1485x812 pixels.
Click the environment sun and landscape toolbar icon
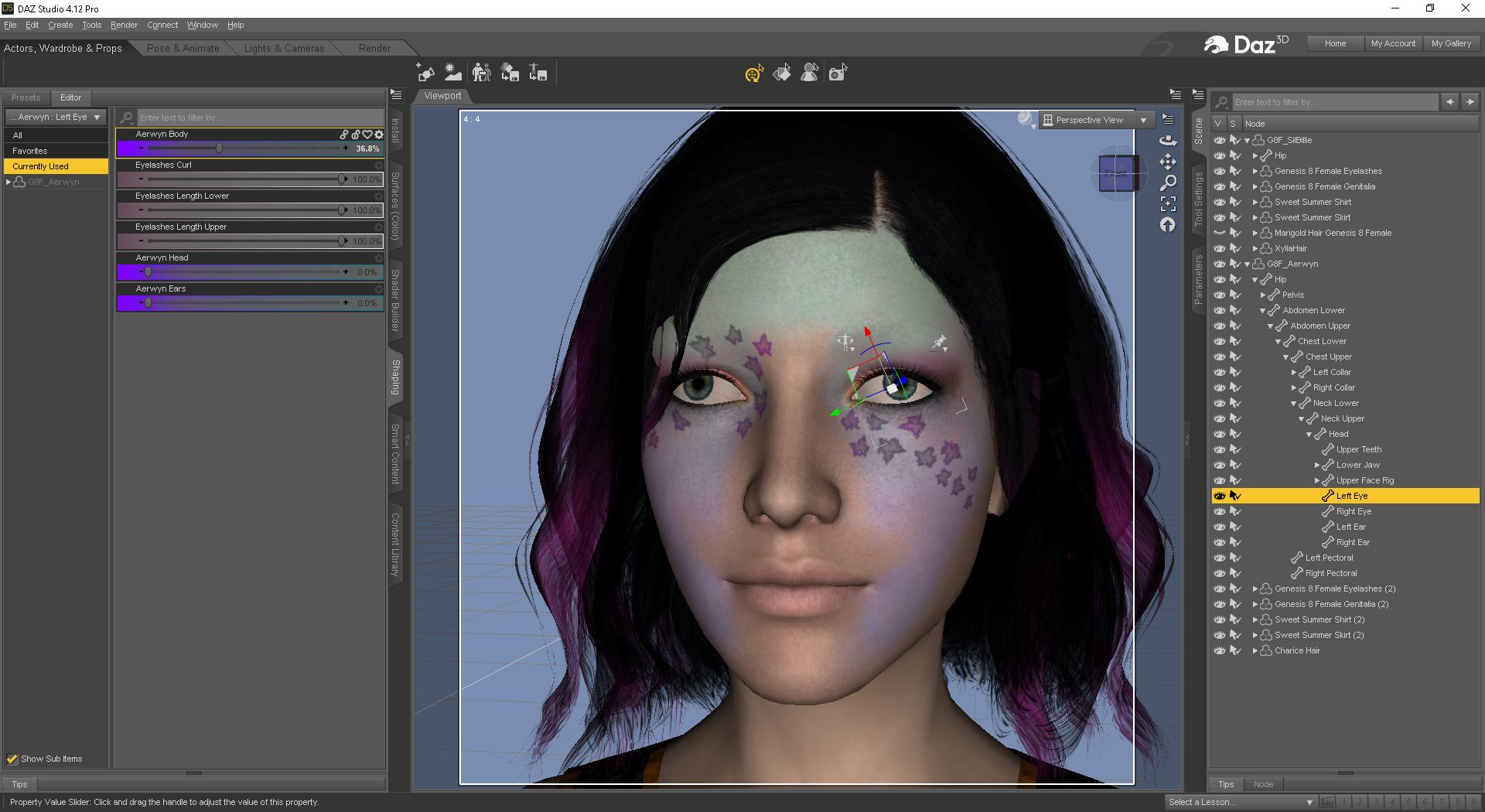(x=453, y=73)
